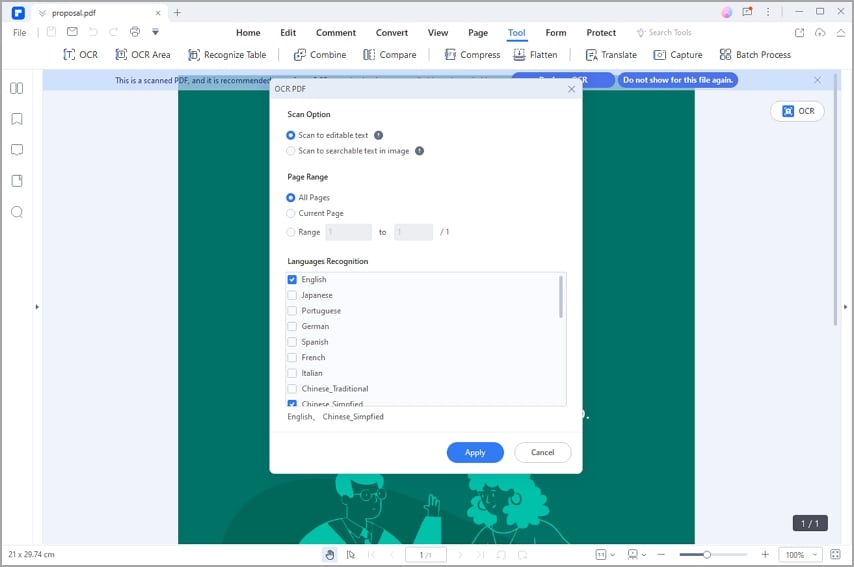The image size is (854, 567).
Task: Click the cloud upload icon
Action: 820,33
